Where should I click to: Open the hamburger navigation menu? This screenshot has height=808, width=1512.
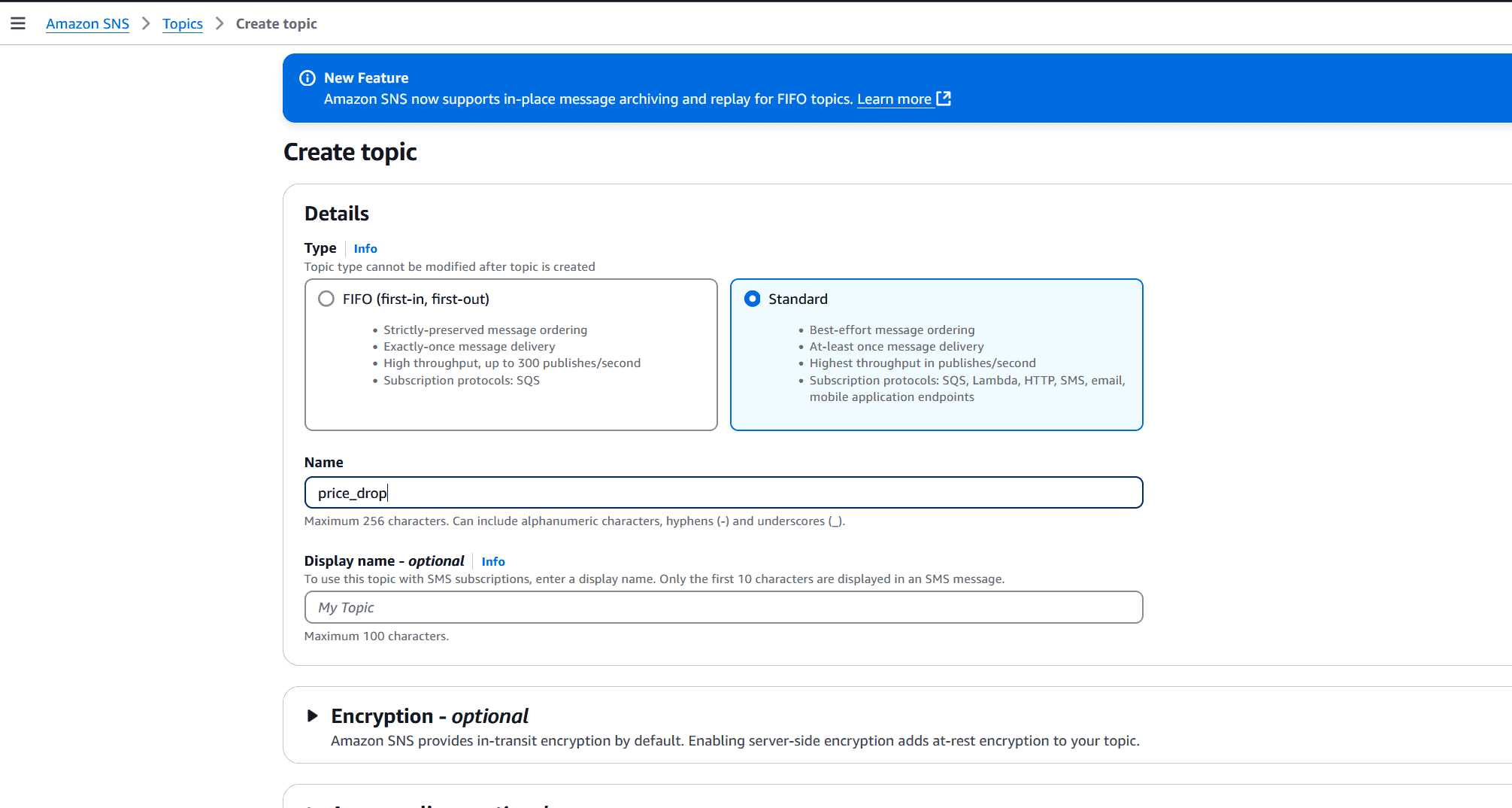[18, 23]
